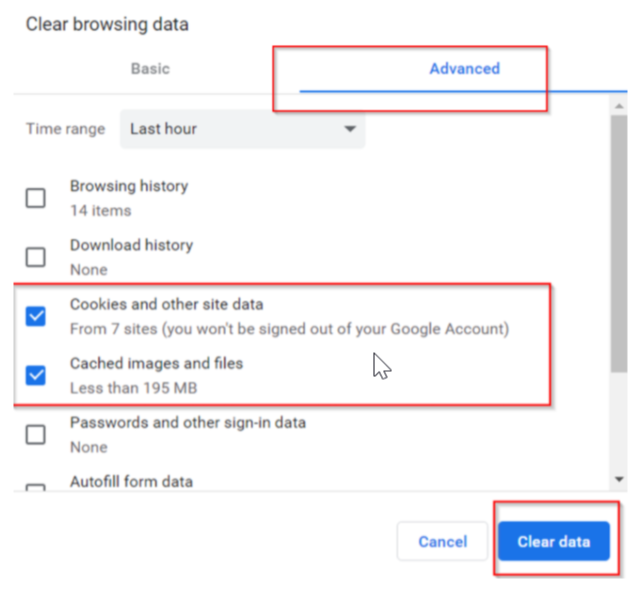This screenshot has height=601, width=644.
Task: Enable the Browsing history checkbox
Action: 36,198
